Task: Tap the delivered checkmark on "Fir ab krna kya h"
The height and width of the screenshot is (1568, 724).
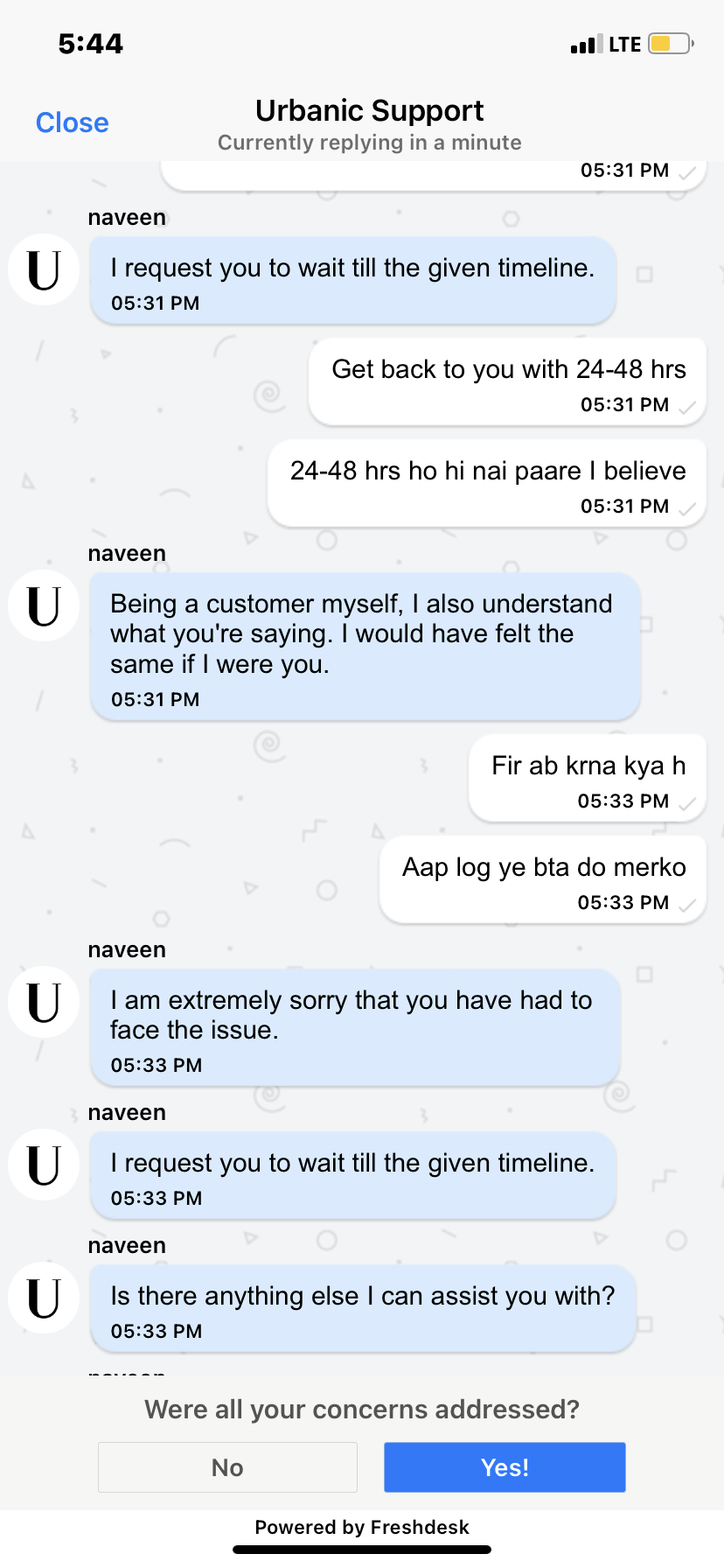Action: [x=687, y=803]
